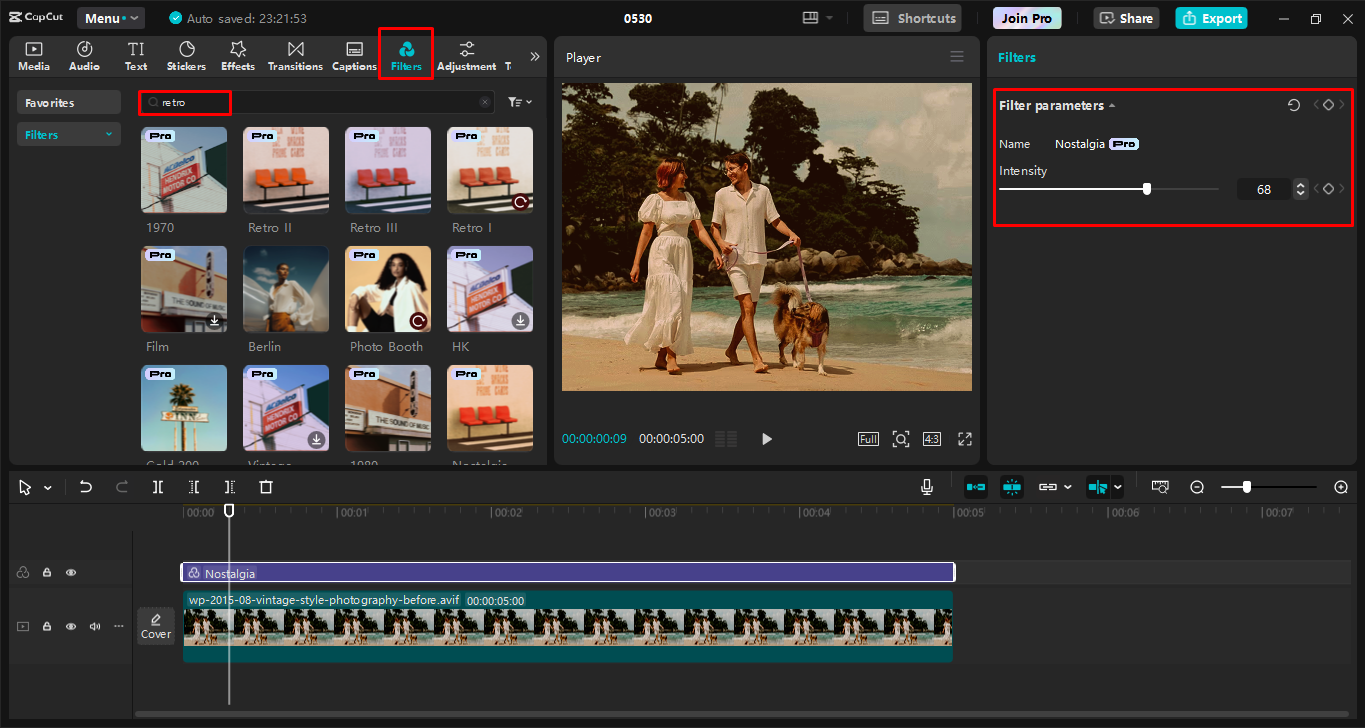Switch to the Stickers tab
Screen dimensions: 1365x728
[x=186, y=55]
